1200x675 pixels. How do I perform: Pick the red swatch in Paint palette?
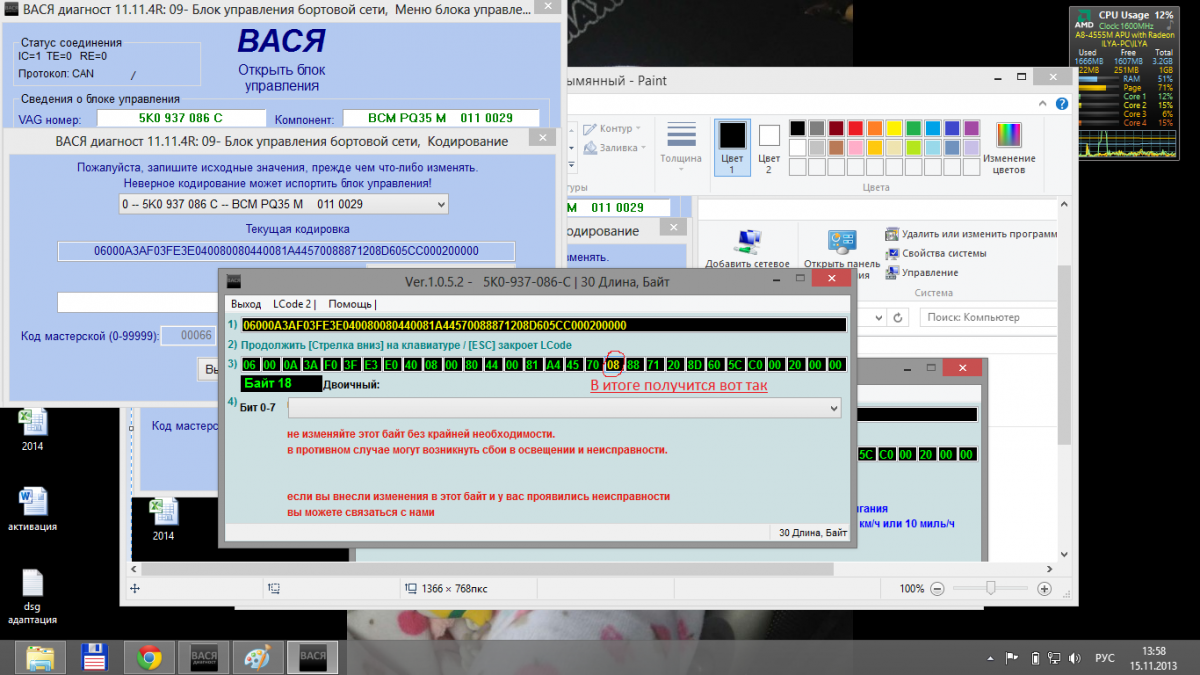coord(855,128)
